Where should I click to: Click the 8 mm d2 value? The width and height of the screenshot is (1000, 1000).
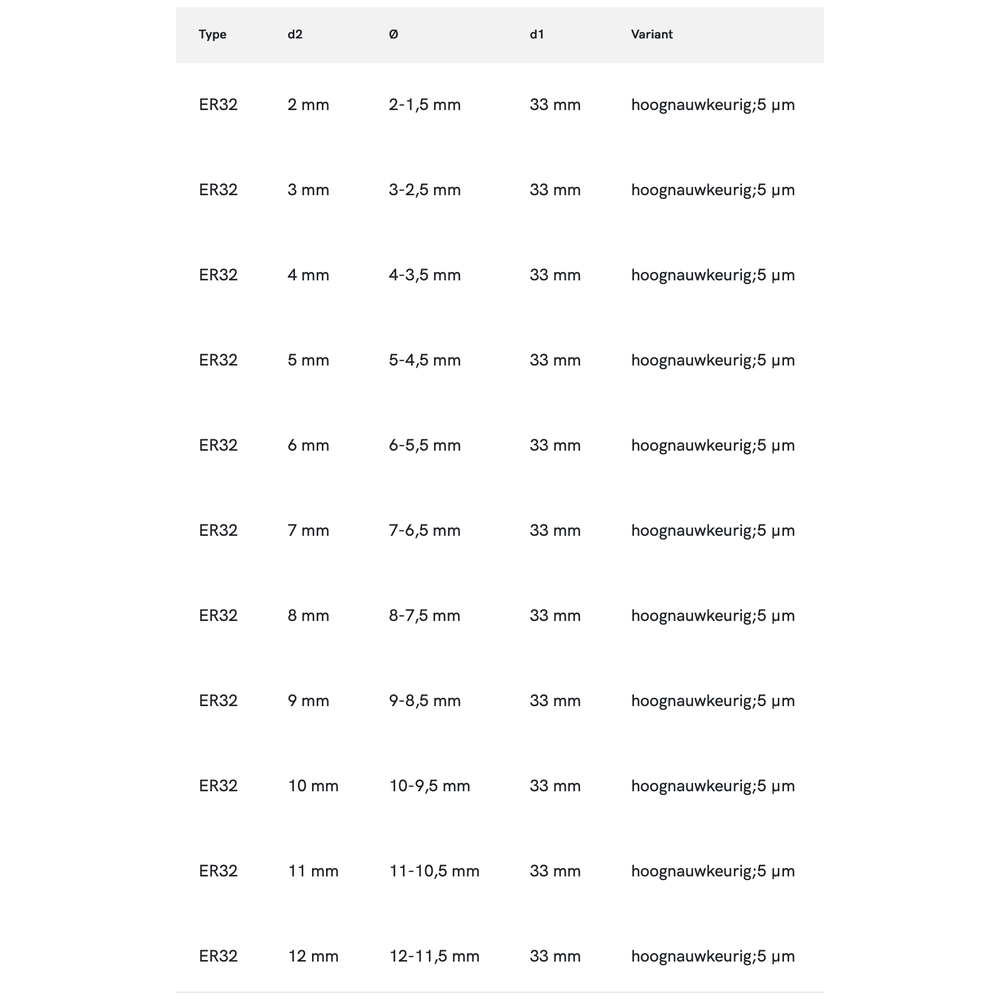click(x=308, y=615)
